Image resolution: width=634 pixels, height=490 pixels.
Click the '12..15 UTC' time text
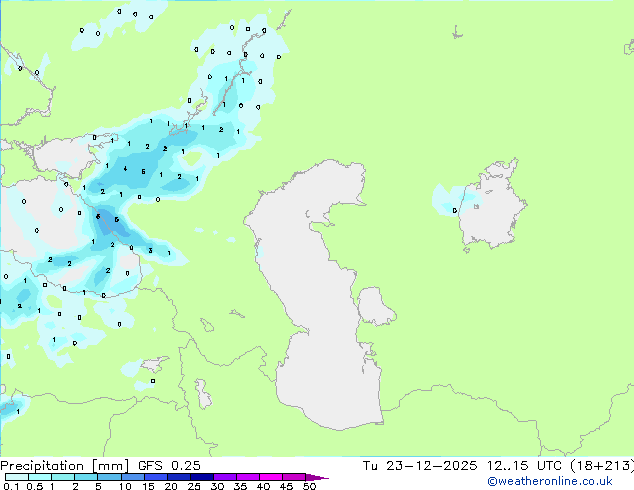coord(524,466)
